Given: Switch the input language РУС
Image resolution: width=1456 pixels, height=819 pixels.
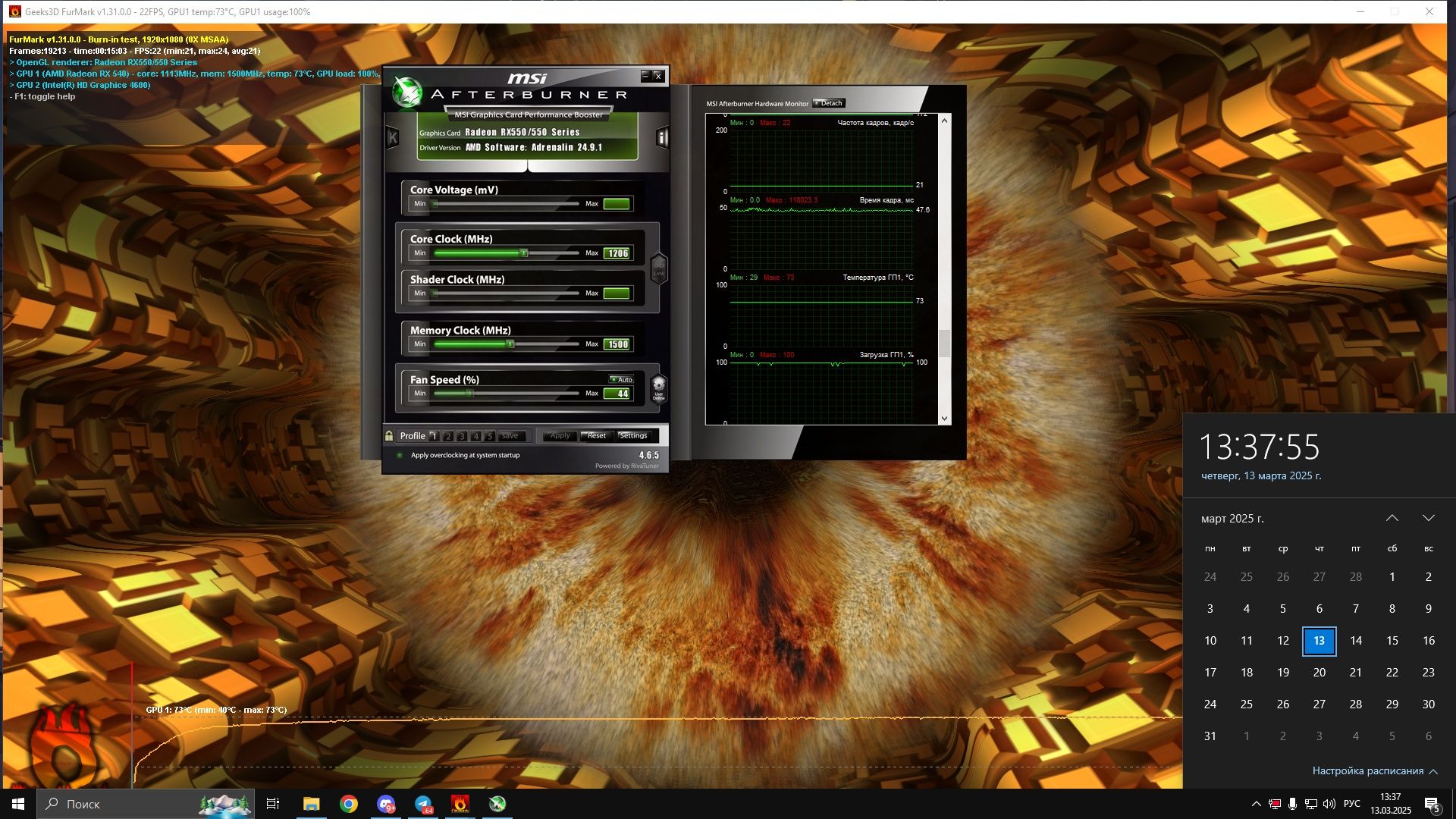Looking at the screenshot, I should (1351, 804).
